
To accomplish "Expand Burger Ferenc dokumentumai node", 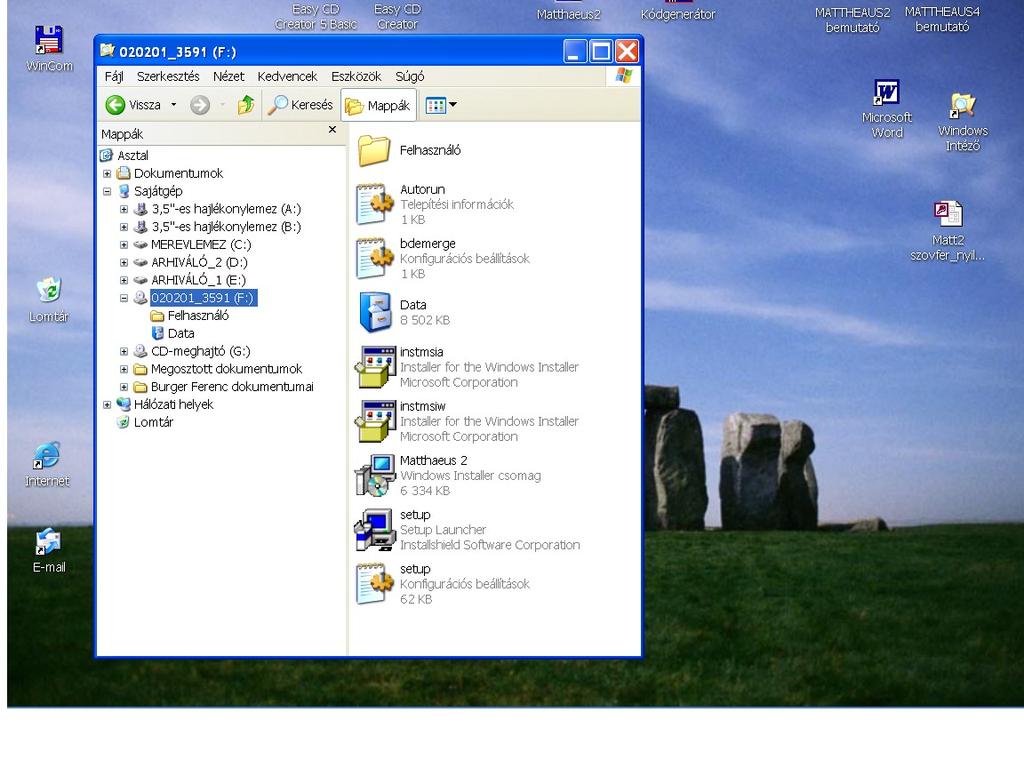I will [124, 387].
